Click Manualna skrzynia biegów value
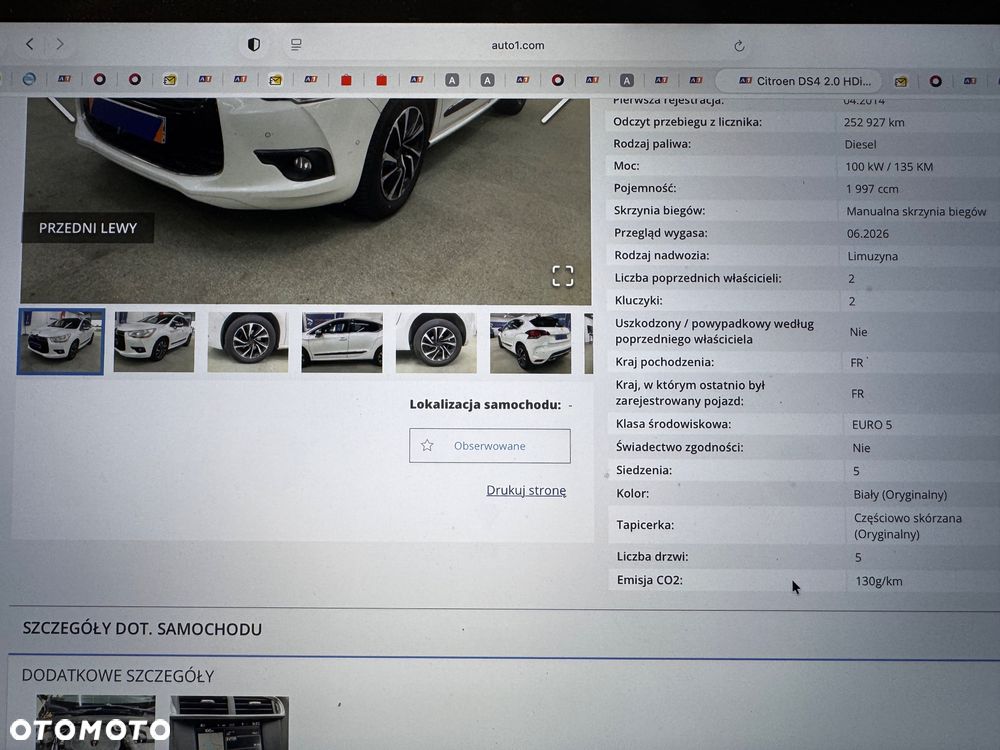1000x750 pixels. pyautogui.click(x=916, y=212)
